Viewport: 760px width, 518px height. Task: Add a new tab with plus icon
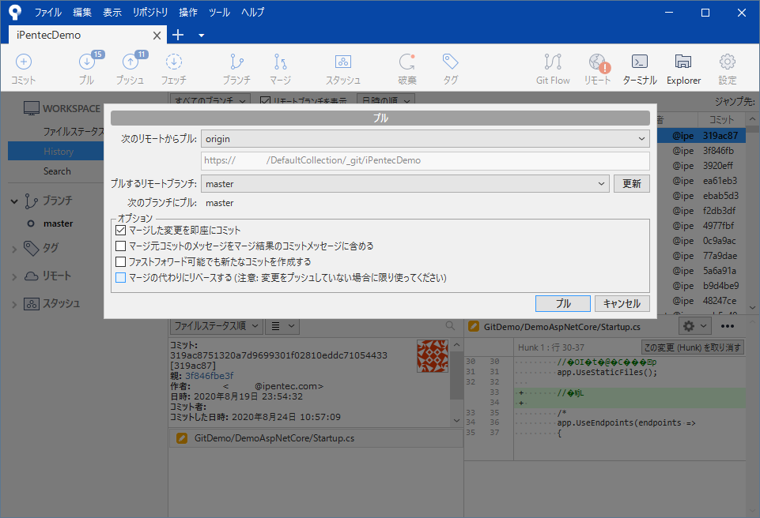tap(178, 35)
